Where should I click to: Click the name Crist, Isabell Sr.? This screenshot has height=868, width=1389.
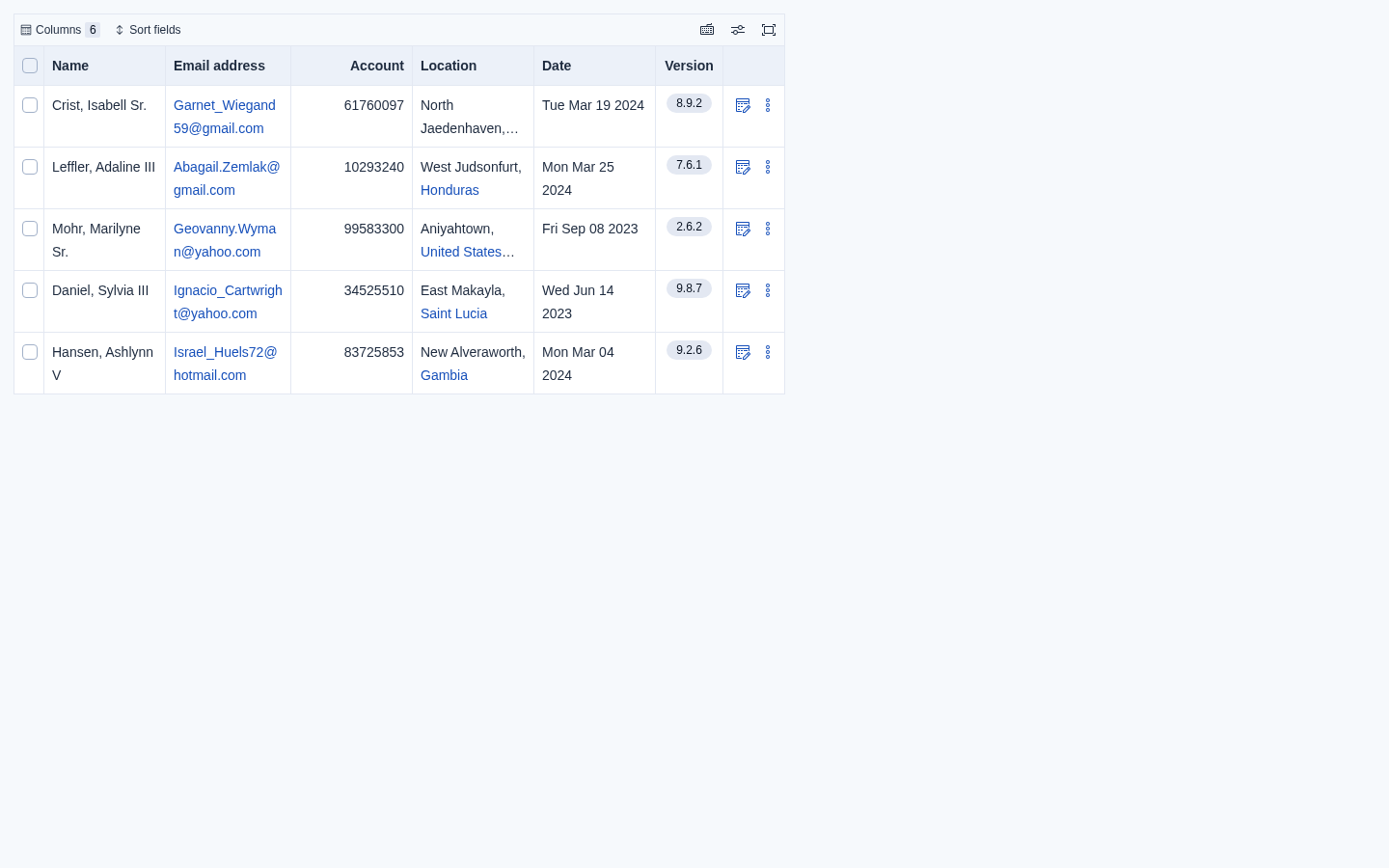pyautogui.click(x=99, y=105)
